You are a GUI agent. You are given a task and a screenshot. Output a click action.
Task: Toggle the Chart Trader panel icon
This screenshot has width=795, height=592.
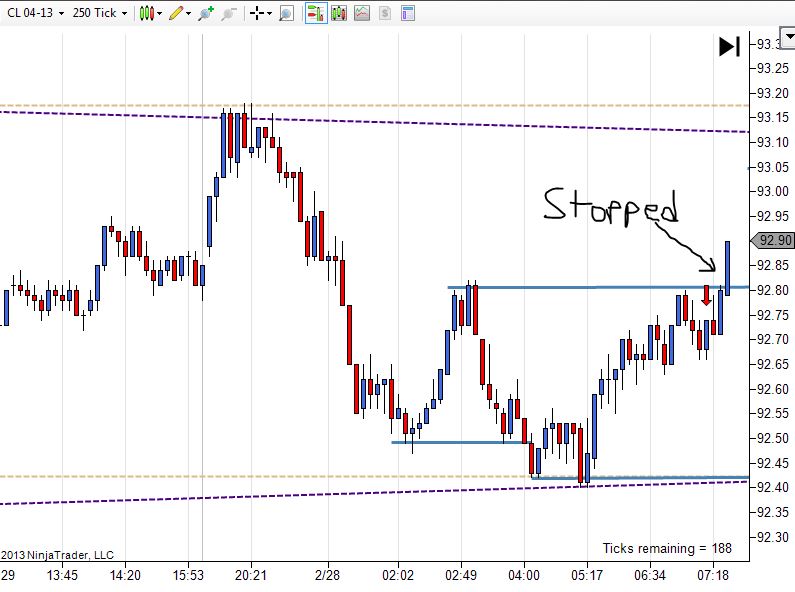coord(316,13)
